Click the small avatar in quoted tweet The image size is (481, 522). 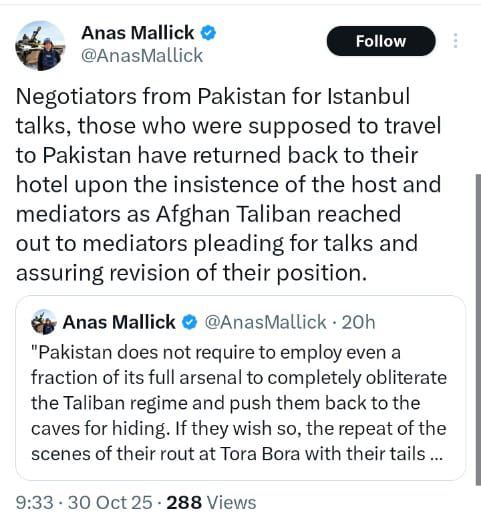[x=44, y=322]
